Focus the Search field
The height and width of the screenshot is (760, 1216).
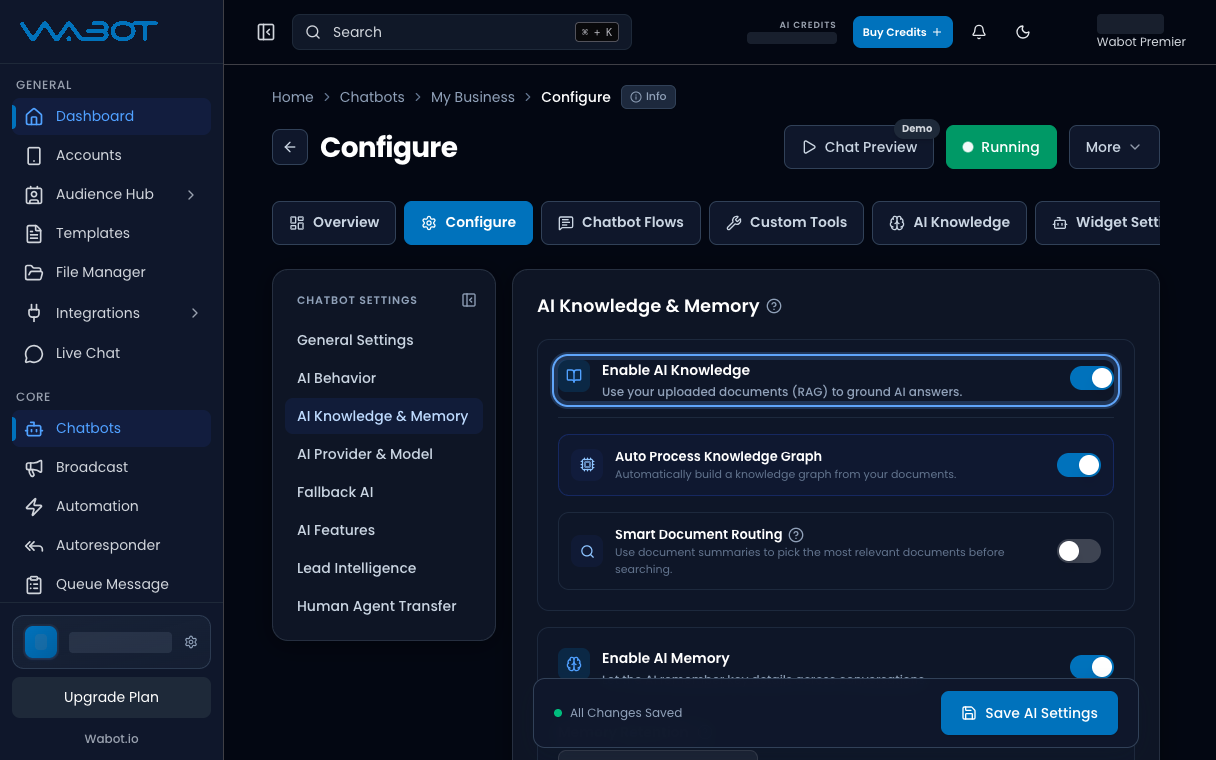[462, 32]
